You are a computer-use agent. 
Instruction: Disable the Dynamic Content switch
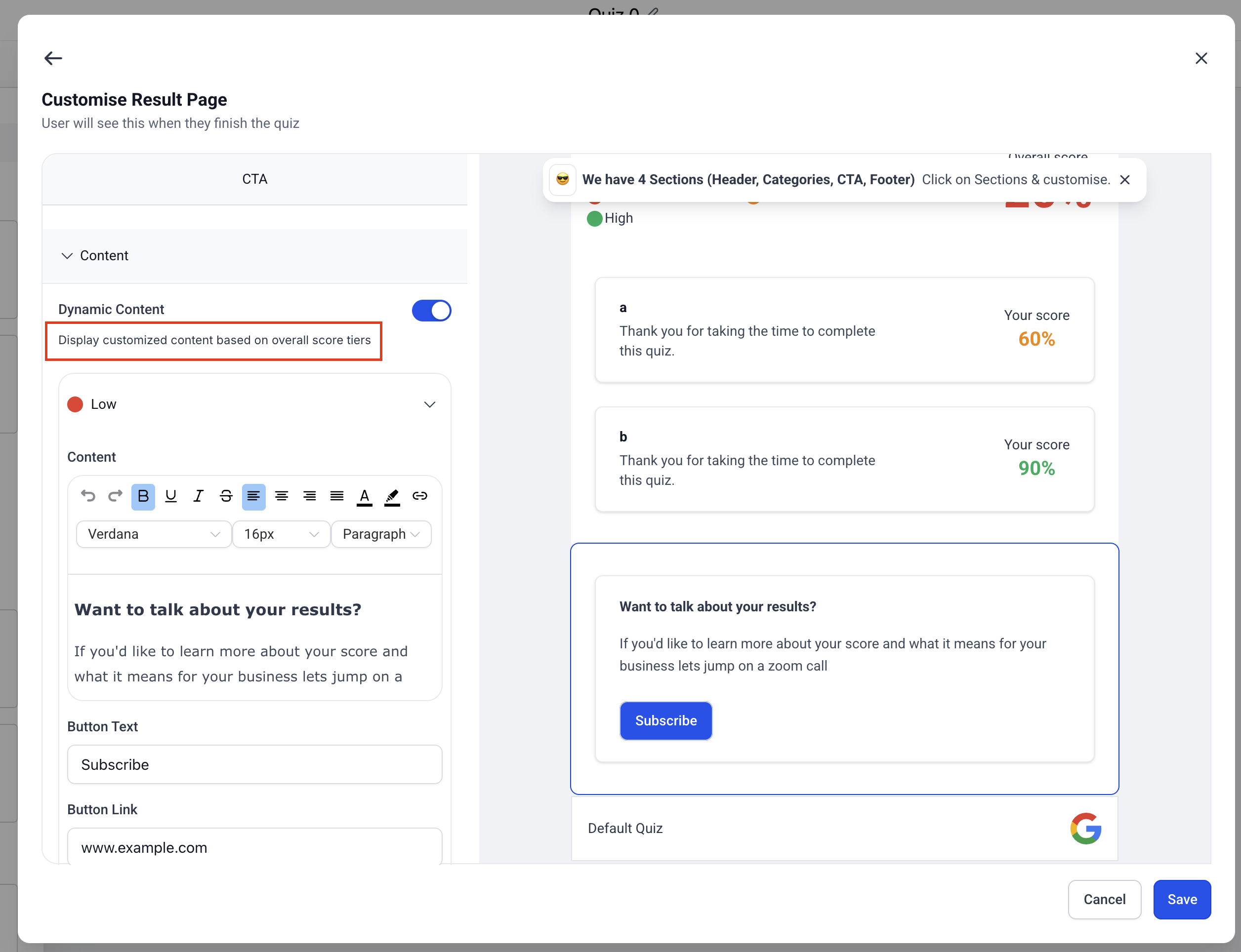point(431,311)
